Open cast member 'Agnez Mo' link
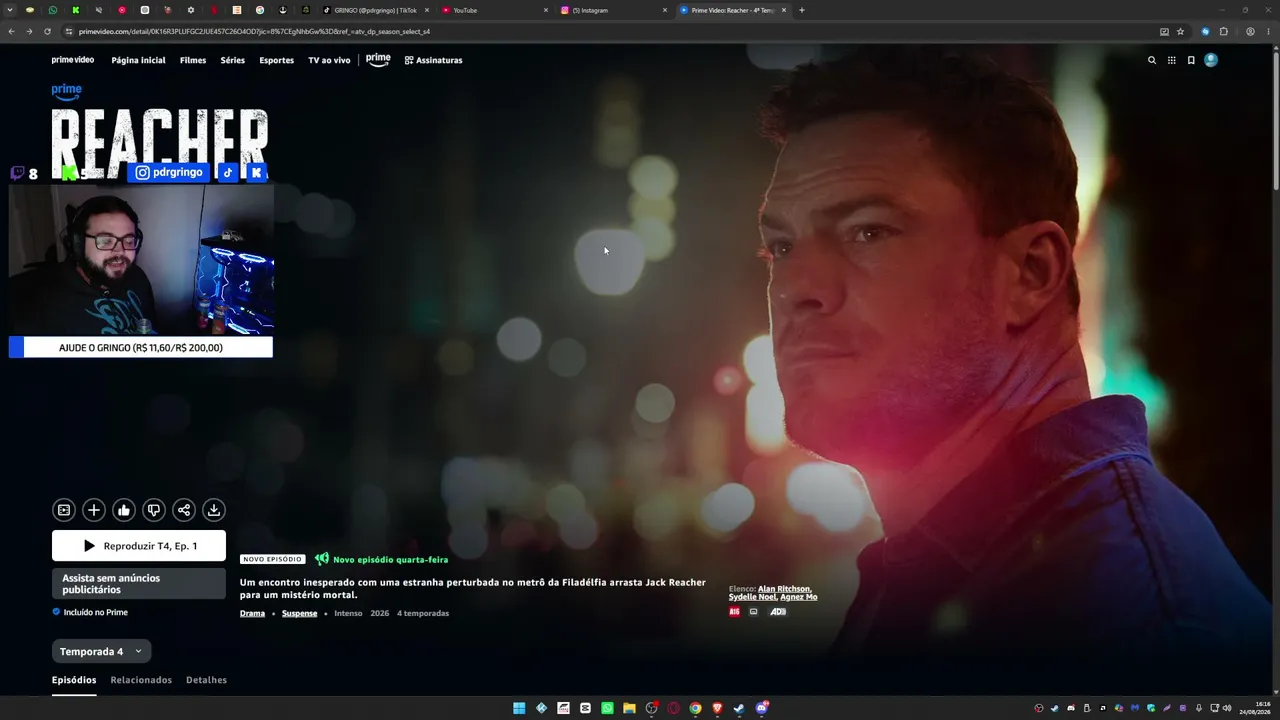 tap(799, 597)
